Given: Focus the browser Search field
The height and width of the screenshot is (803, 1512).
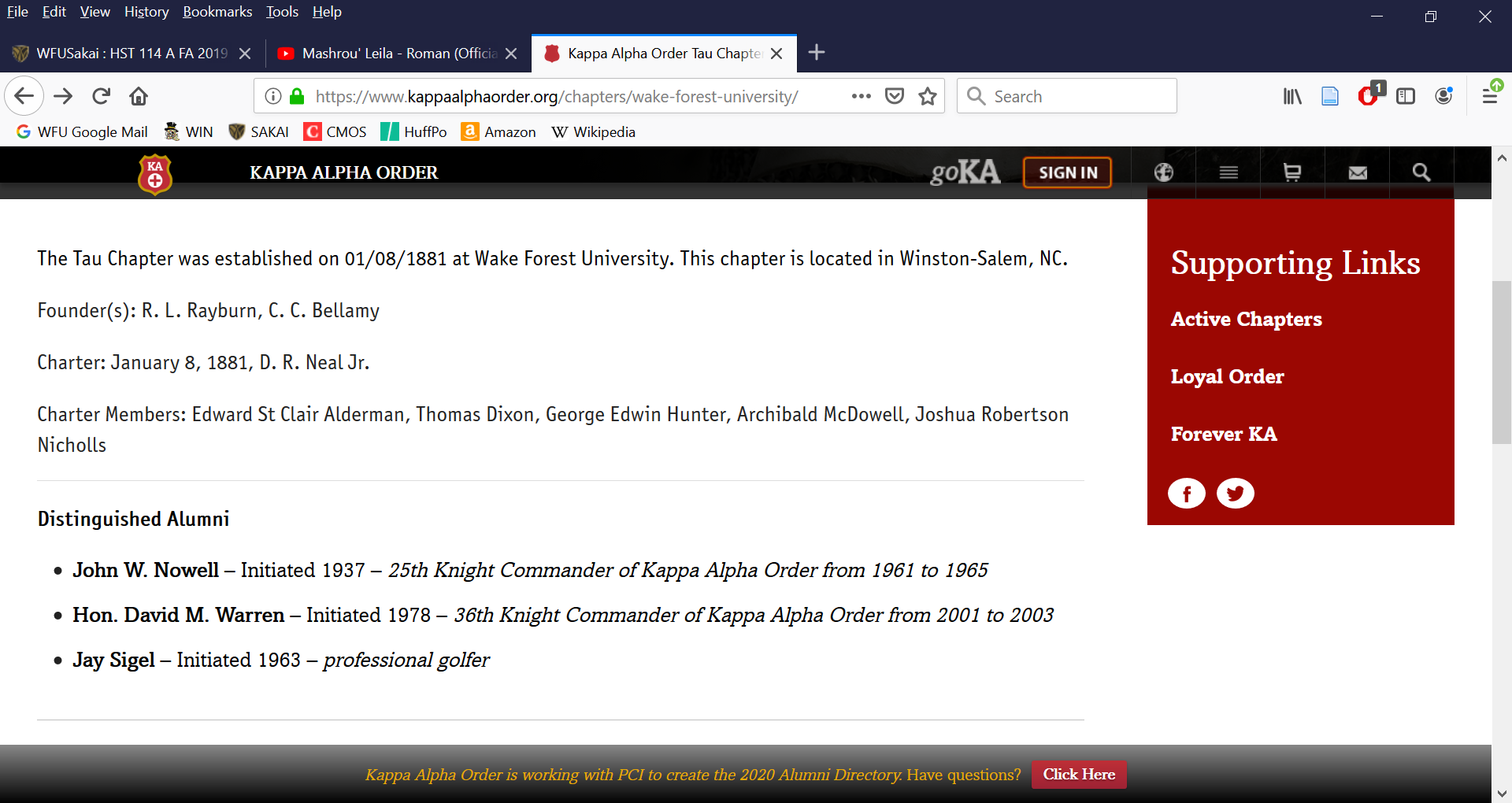Looking at the screenshot, I should tap(1067, 96).
